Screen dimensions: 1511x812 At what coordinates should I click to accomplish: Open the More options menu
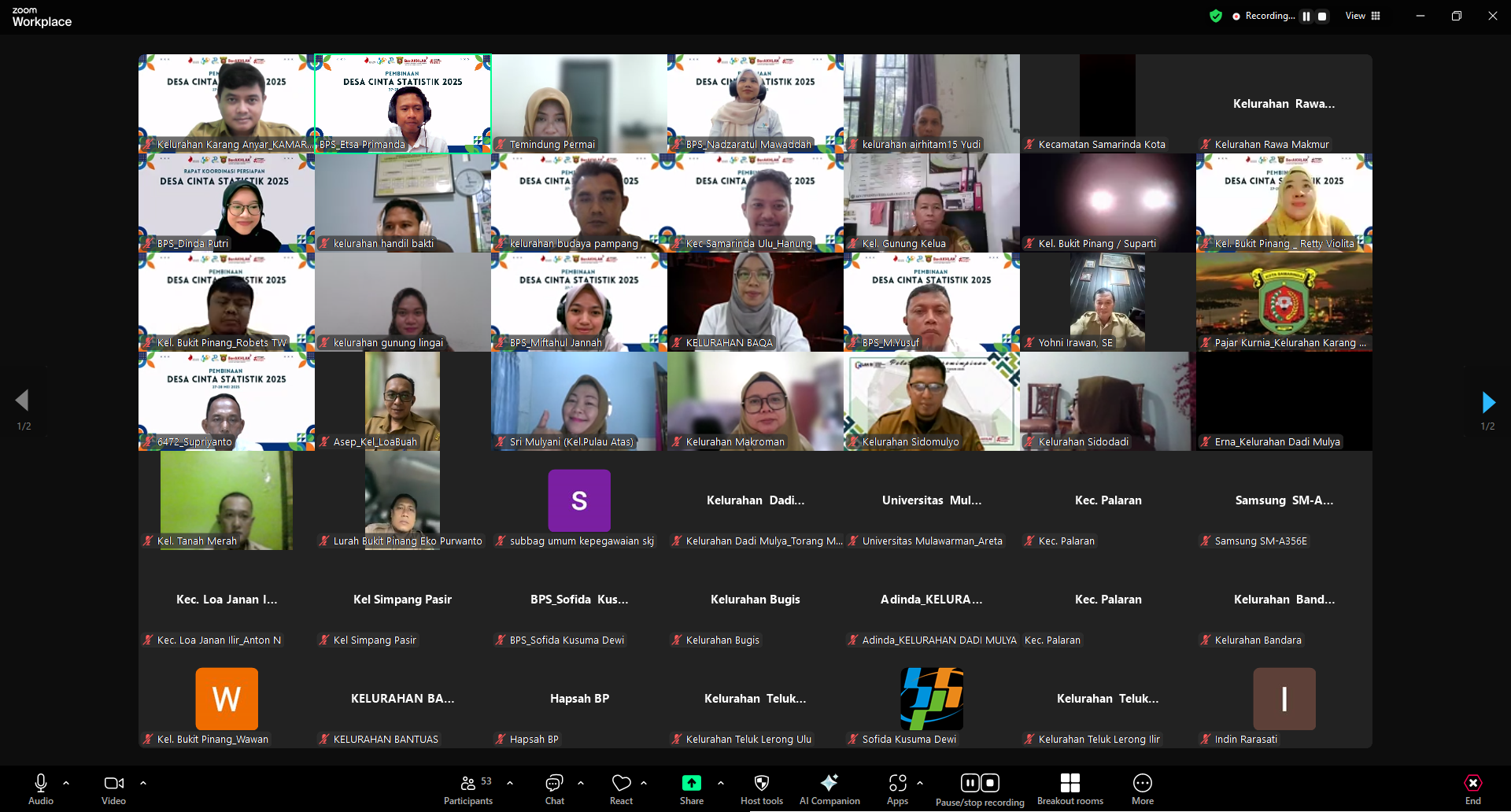pyautogui.click(x=1142, y=789)
